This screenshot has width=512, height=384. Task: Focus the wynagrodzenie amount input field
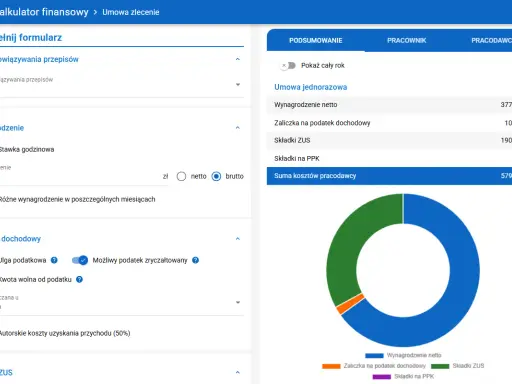80,176
